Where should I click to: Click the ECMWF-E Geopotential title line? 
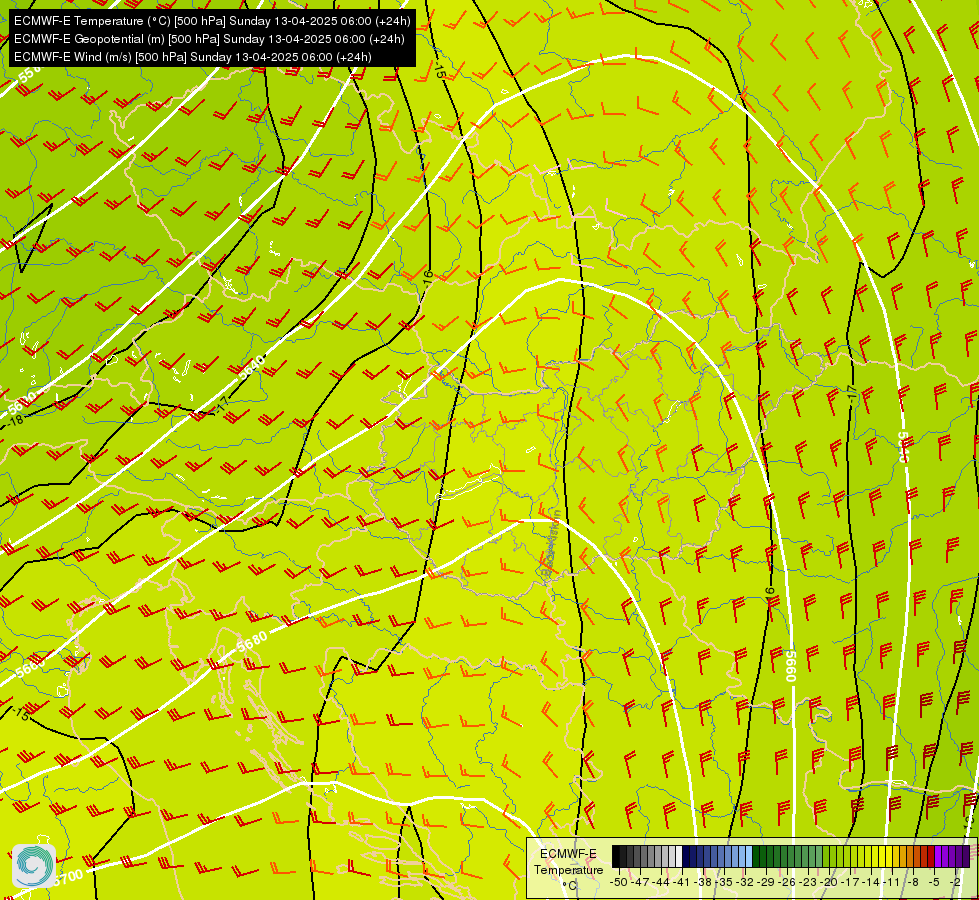click(x=209, y=39)
